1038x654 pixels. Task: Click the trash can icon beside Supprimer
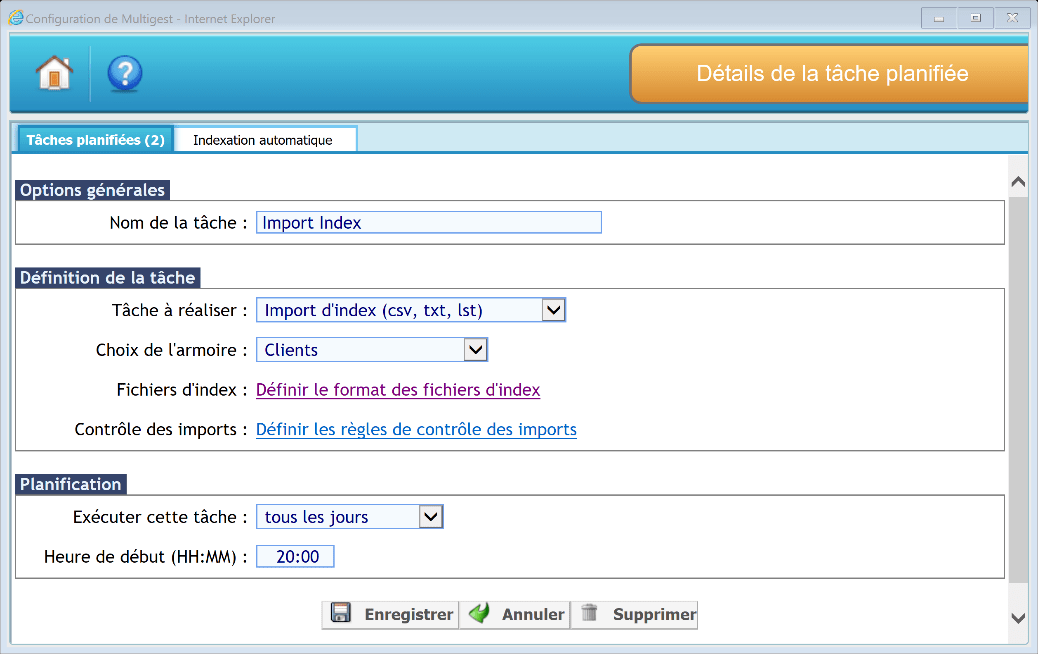click(590, 614)
